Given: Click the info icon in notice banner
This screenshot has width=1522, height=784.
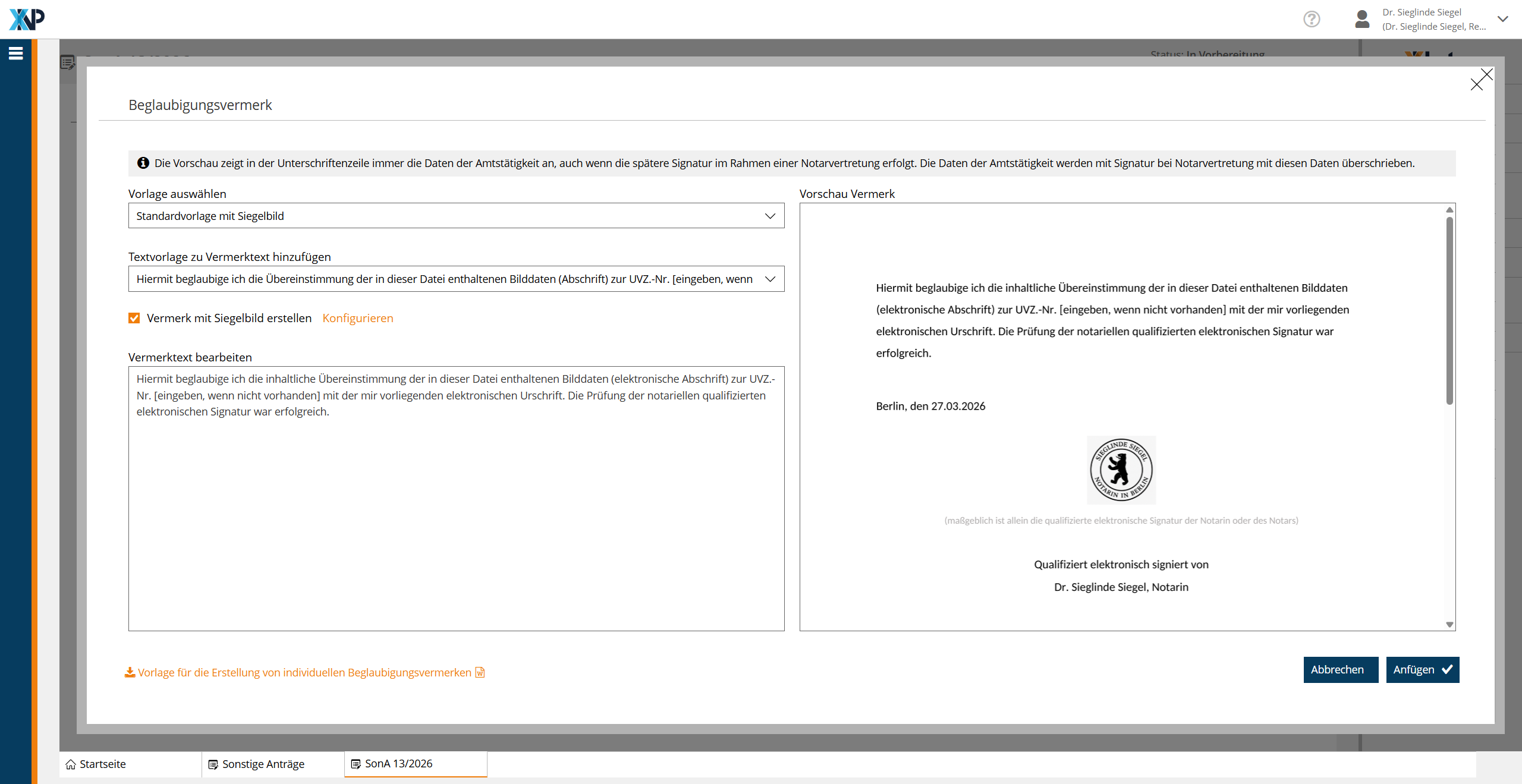Looking at the screenshot, I should tap(143, 163).
